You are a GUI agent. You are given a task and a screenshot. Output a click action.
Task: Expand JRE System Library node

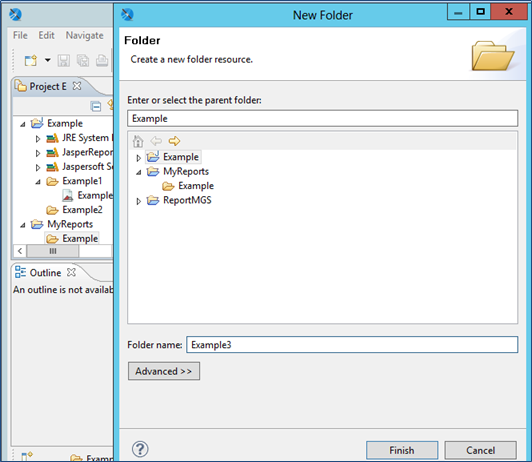[x=38, y=138]
